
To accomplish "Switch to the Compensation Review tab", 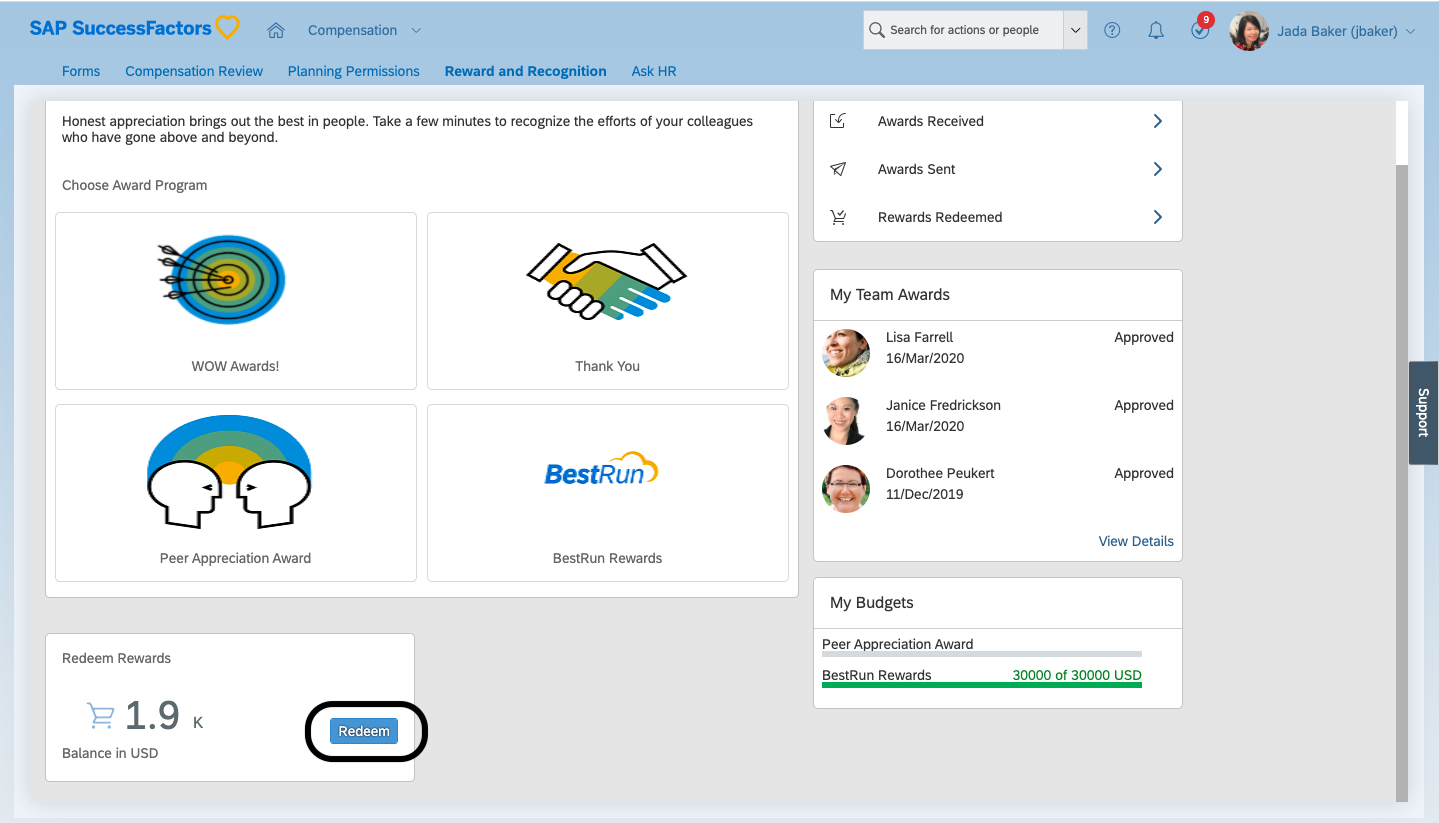I will [194, 71].
